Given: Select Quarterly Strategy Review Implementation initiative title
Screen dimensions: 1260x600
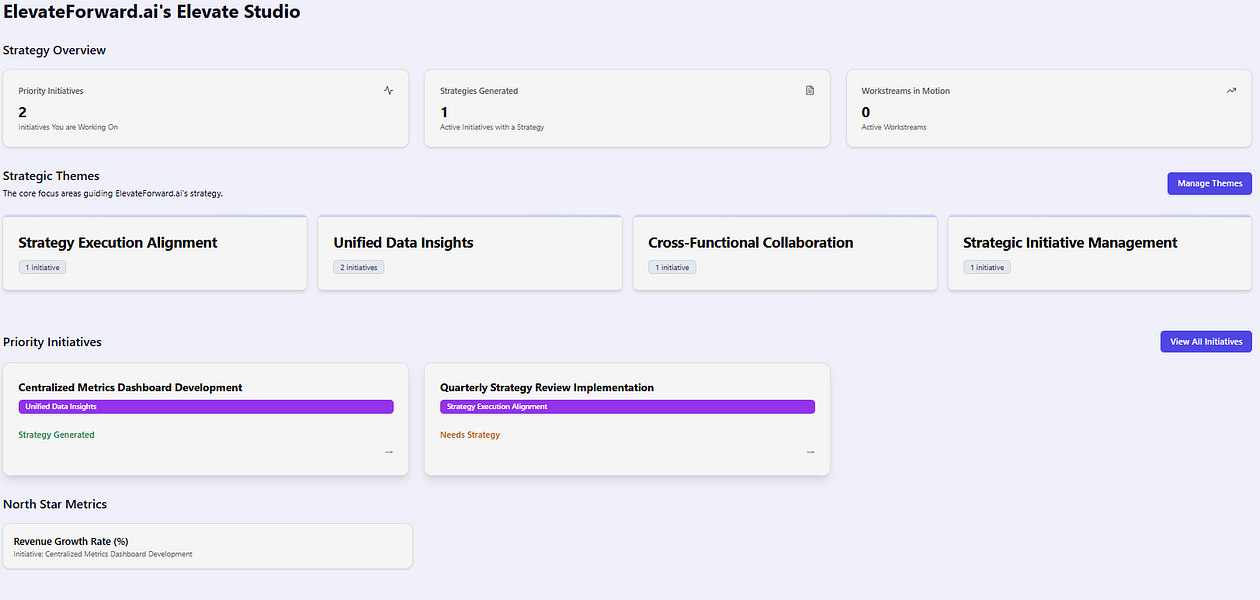Looking at the screenshot, I should point(547,387).
